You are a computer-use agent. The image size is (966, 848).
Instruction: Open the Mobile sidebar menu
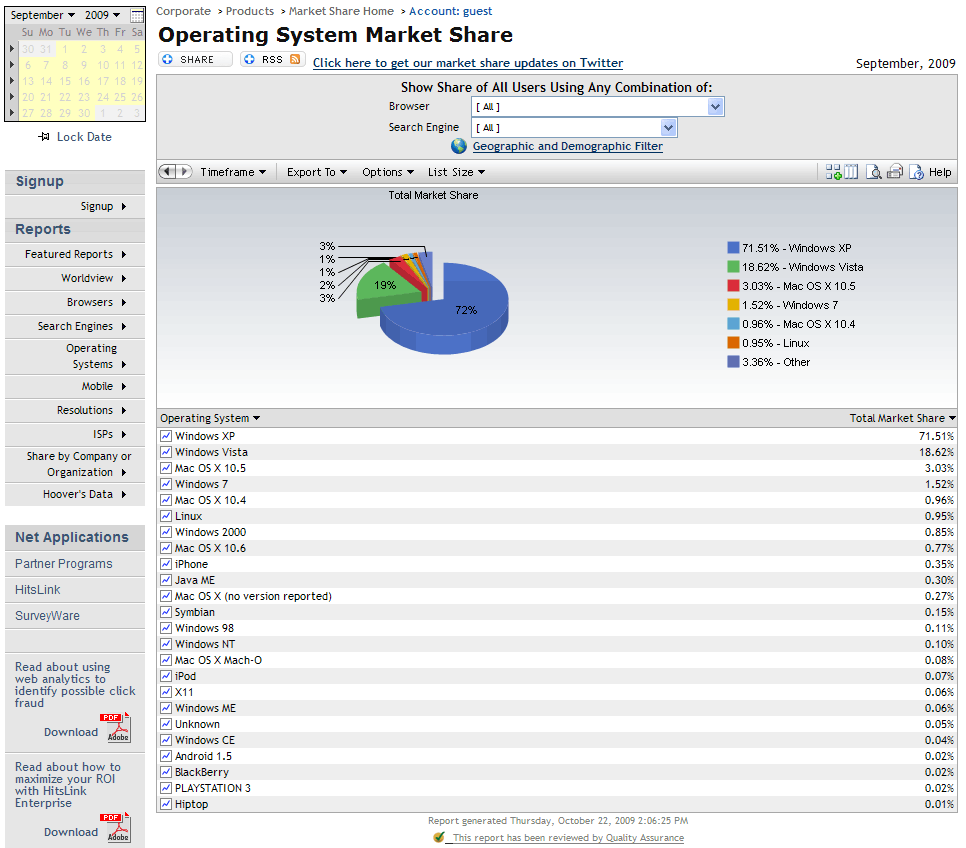tap(75, 386)
